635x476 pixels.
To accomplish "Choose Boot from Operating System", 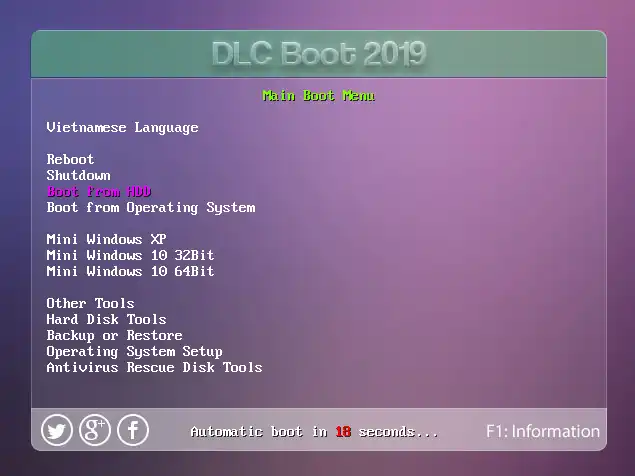I will 150,208.
